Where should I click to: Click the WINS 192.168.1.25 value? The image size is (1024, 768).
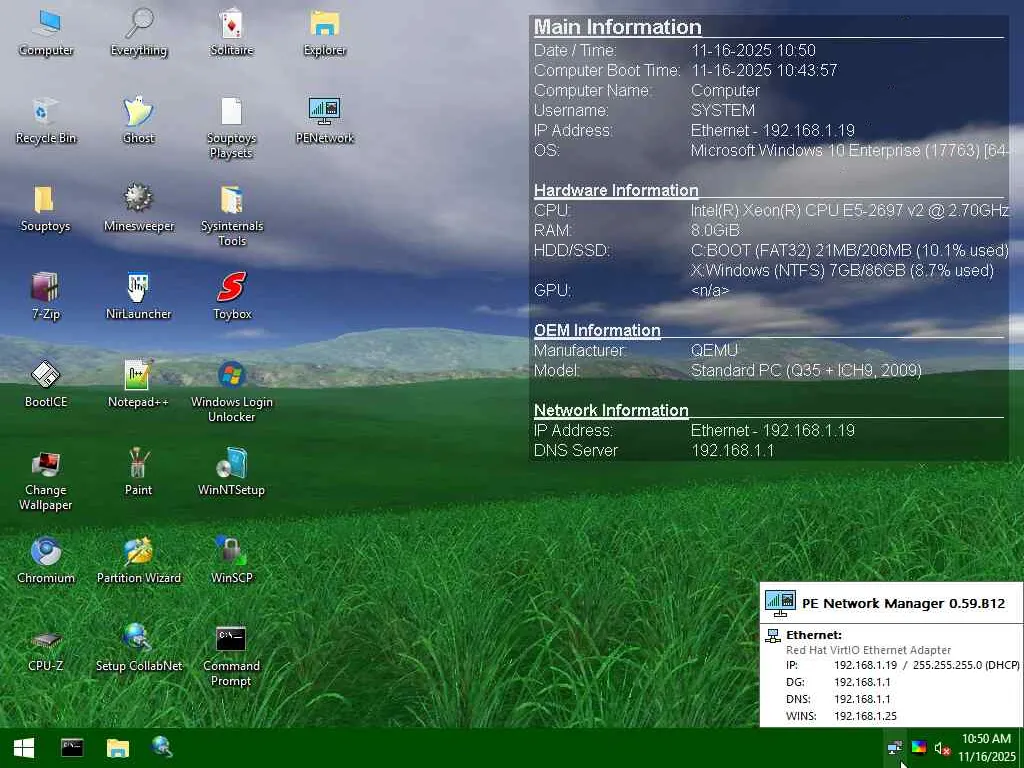point(865,716)
